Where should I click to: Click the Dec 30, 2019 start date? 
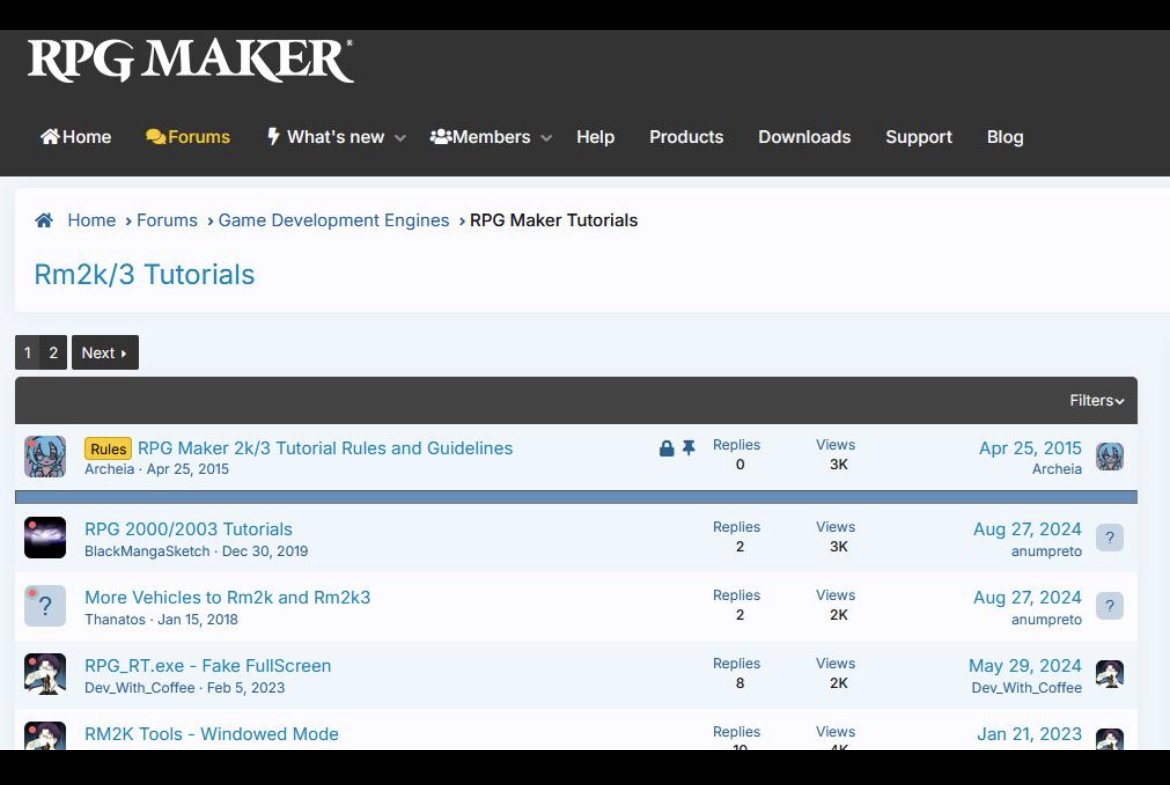[265, 551]
